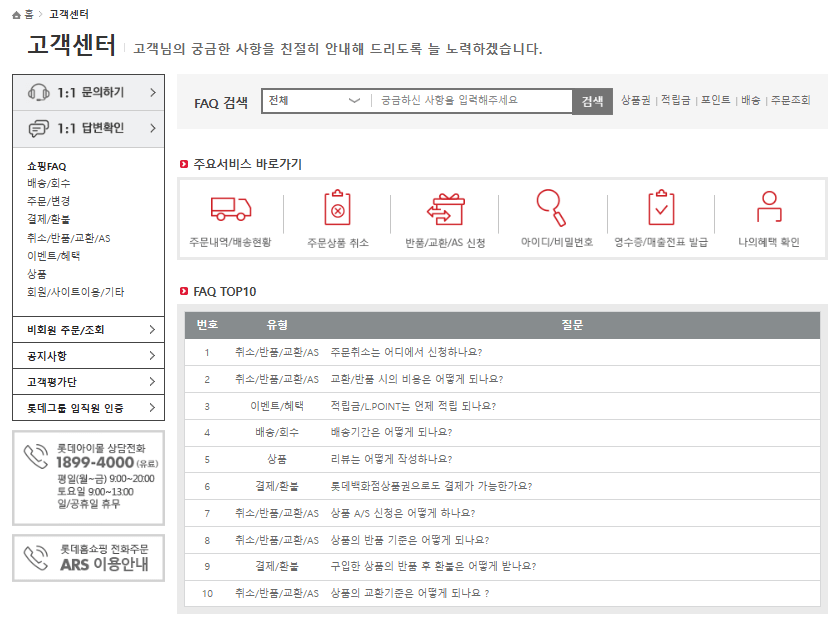Open the delivery truck icon 주문내역/배송현황
This screenshot has height=623, width=836.
tap(231, 209)
